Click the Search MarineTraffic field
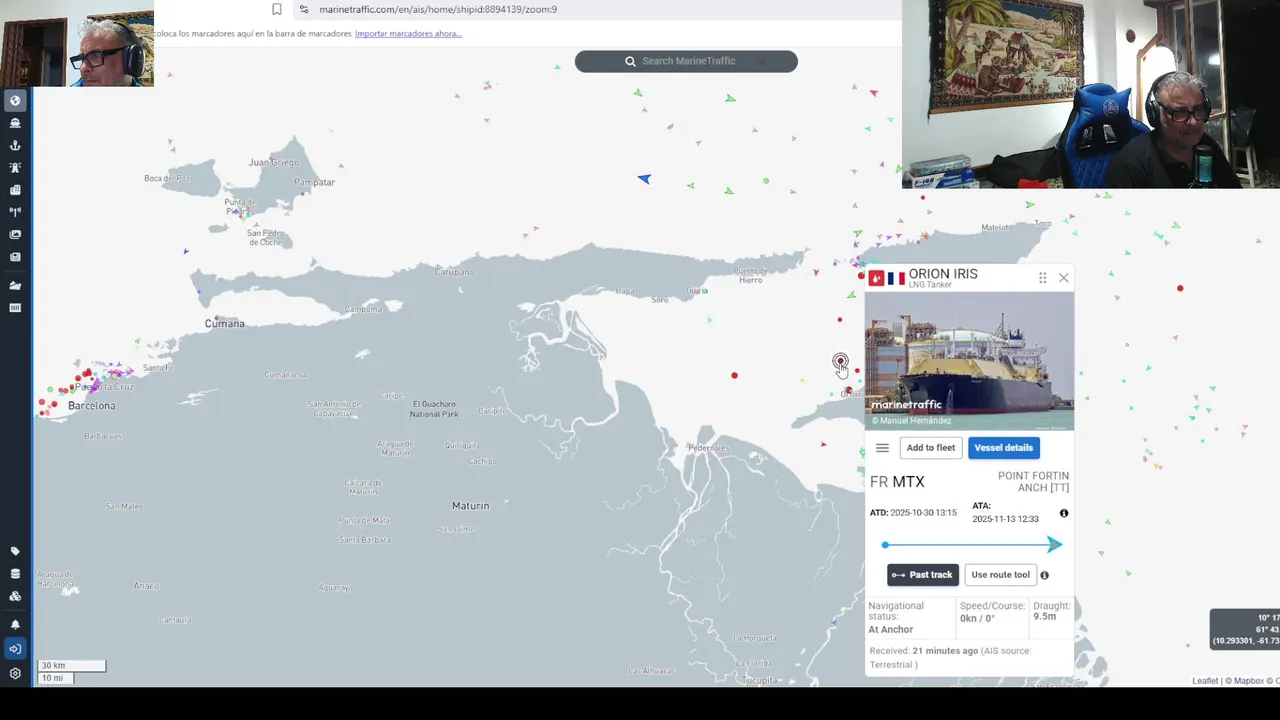Viewport: 1280px width, 720px height. tap(686, 61)
